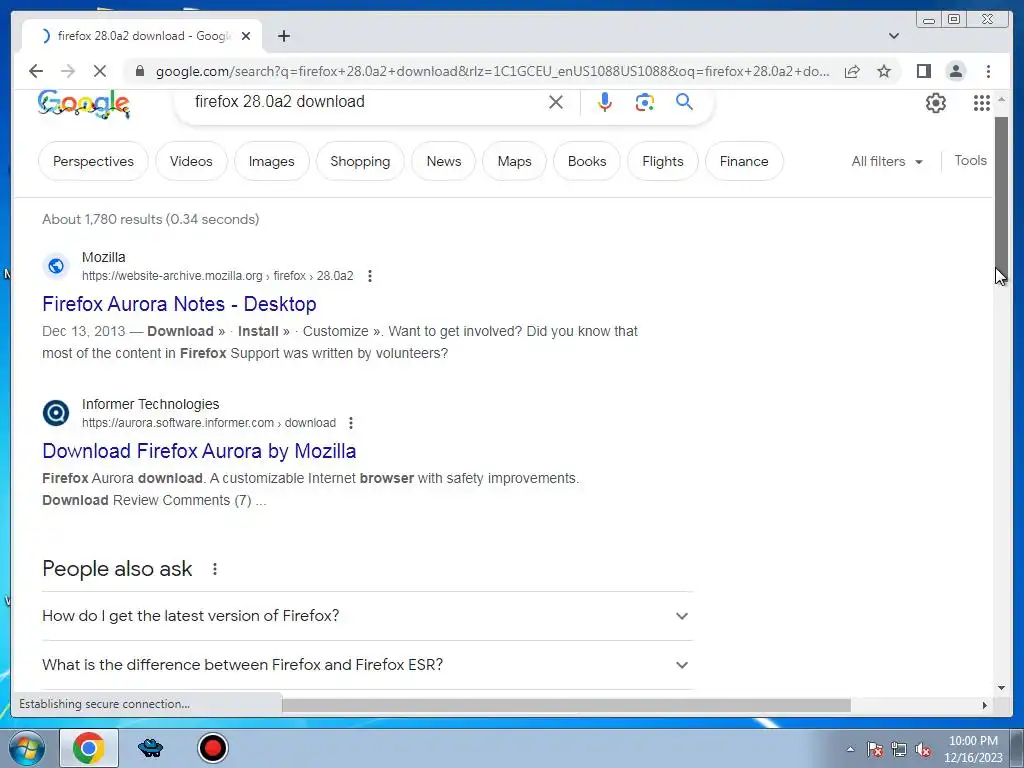
Task: Open the All filters dropdown
Action: tap(887, 161)
